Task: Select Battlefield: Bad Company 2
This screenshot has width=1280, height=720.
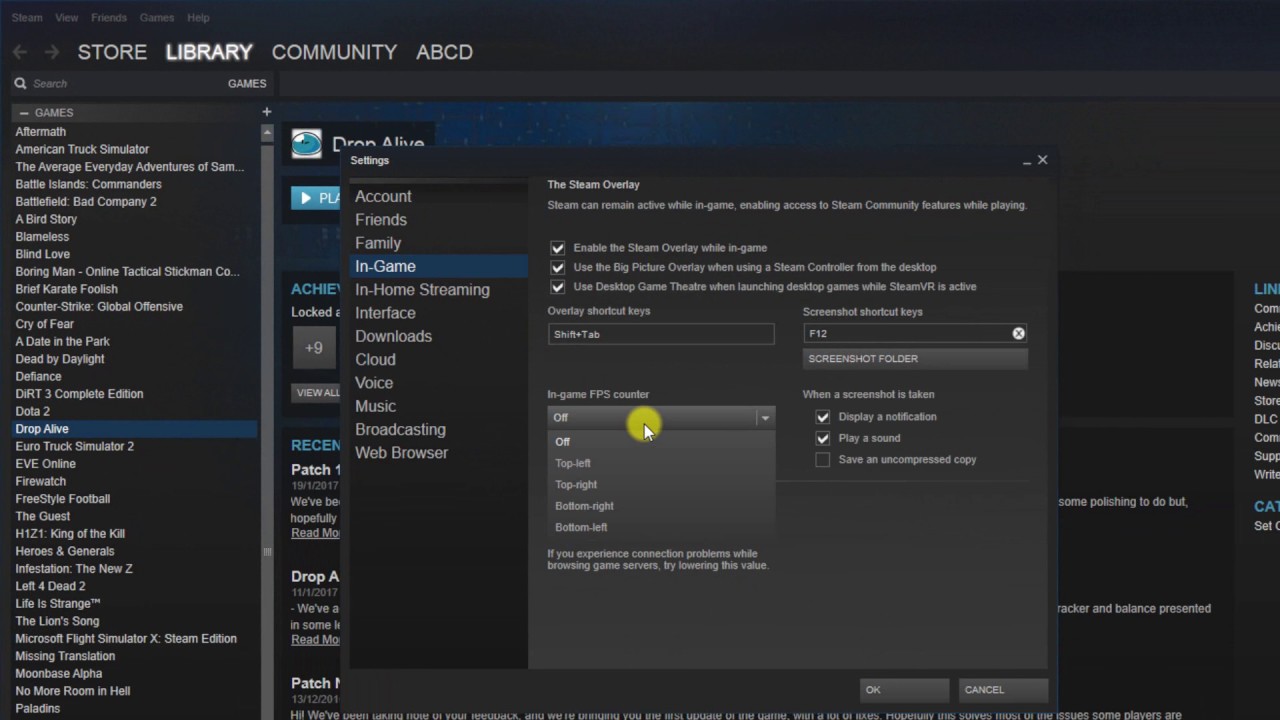Action: 86,202
